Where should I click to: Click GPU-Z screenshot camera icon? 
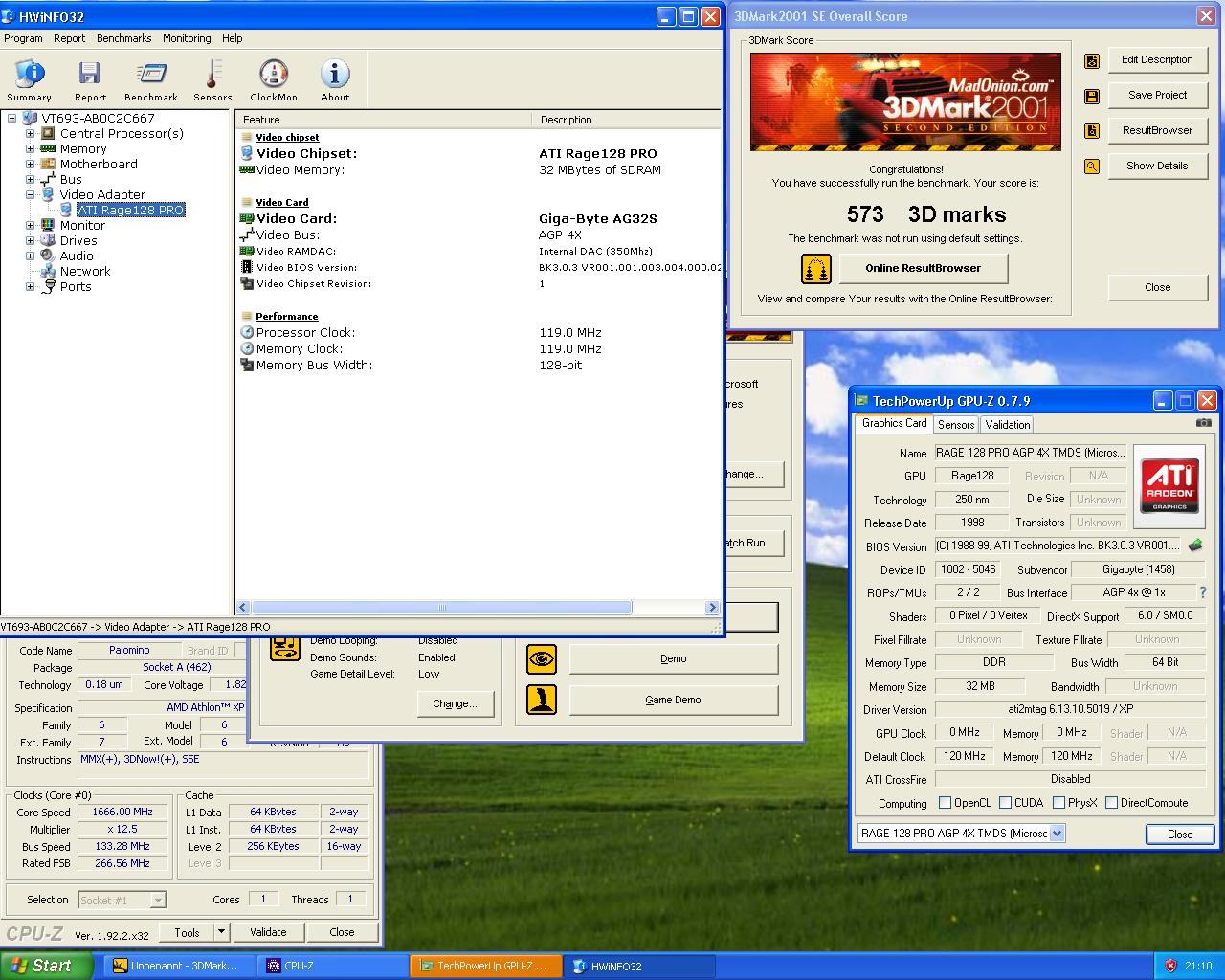pyautogui.click(x=1203, y=423)
